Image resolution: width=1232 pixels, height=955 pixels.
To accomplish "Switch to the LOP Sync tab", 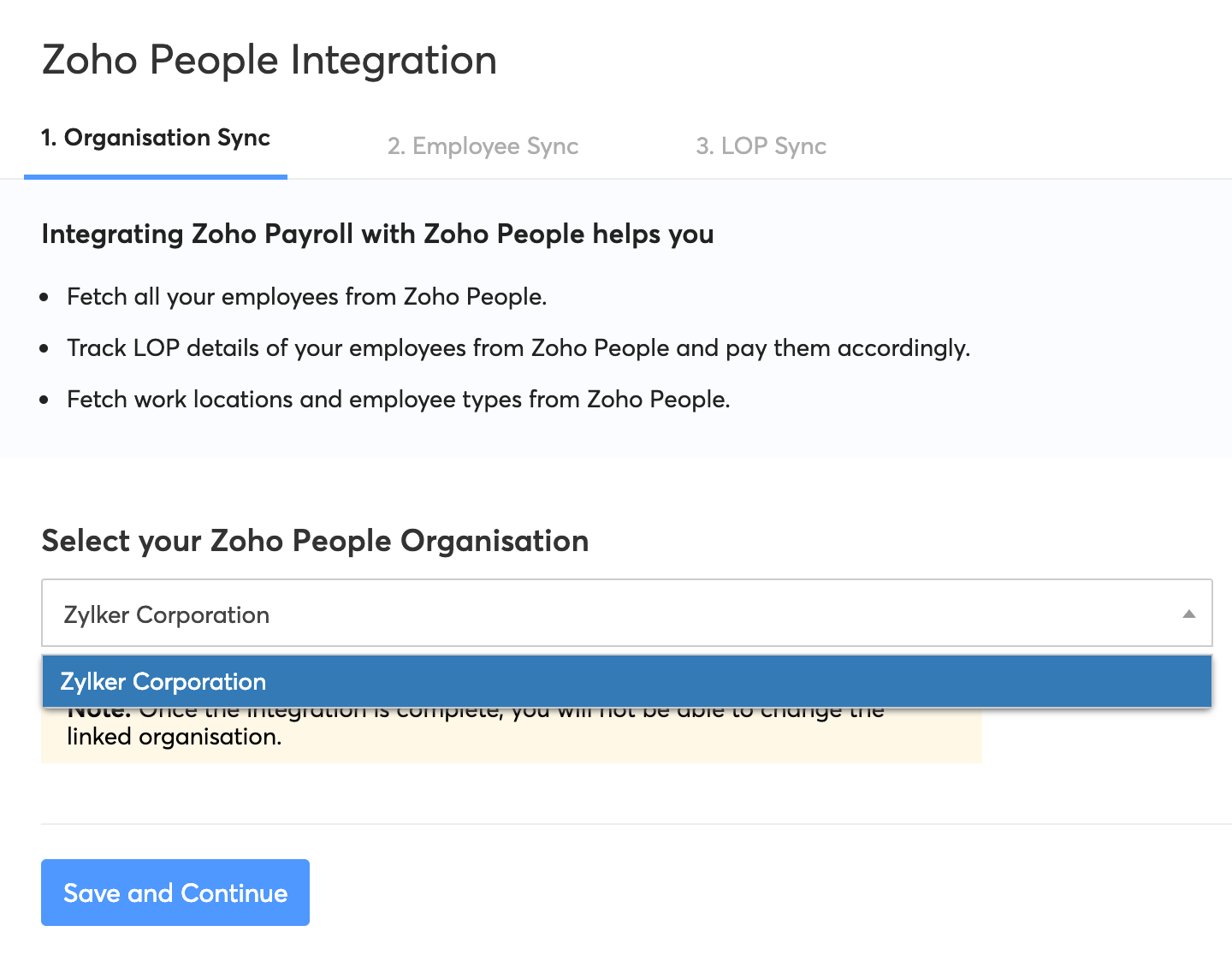I will point(761,145).
